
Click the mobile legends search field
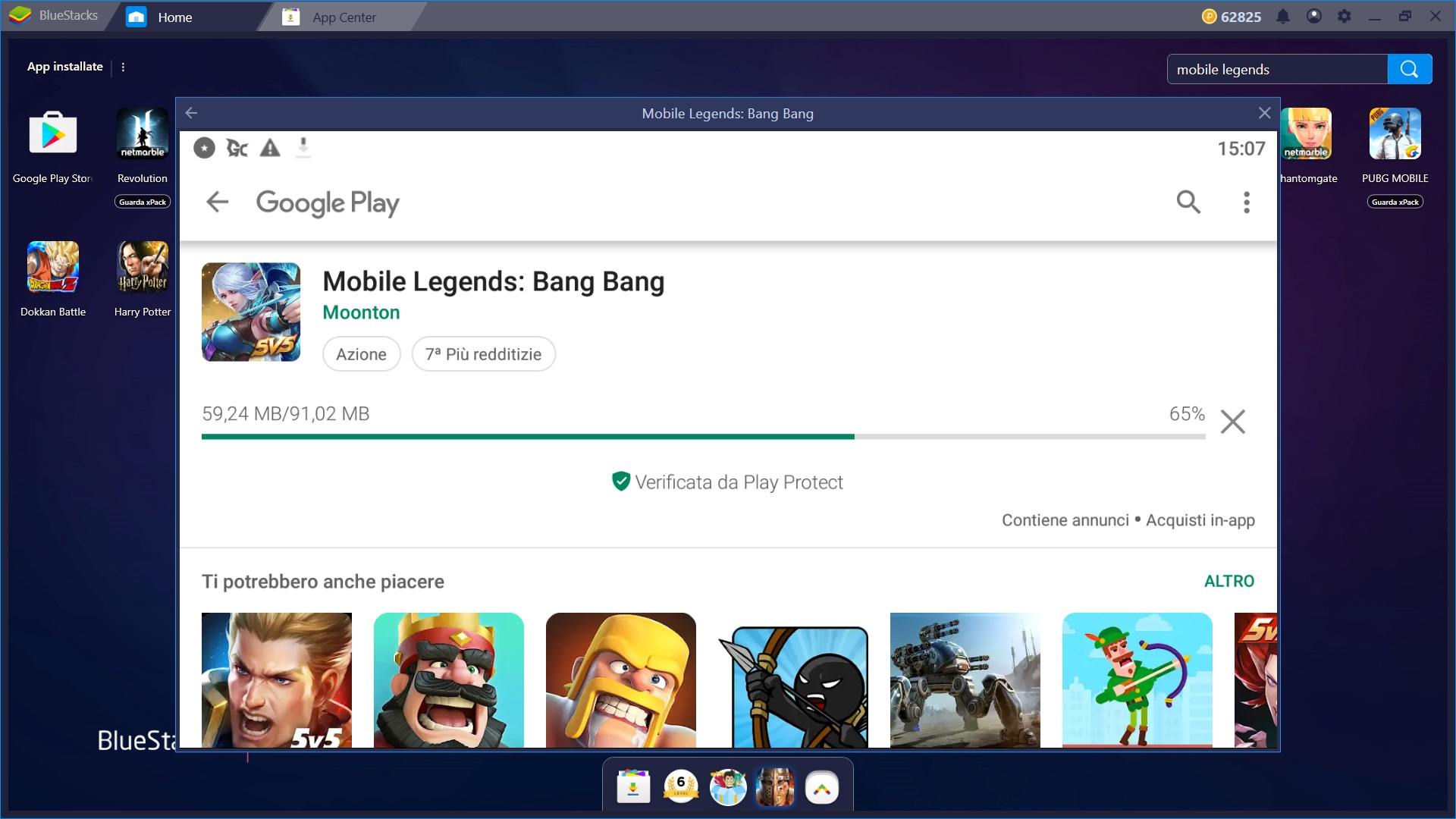click(1277, 69)
